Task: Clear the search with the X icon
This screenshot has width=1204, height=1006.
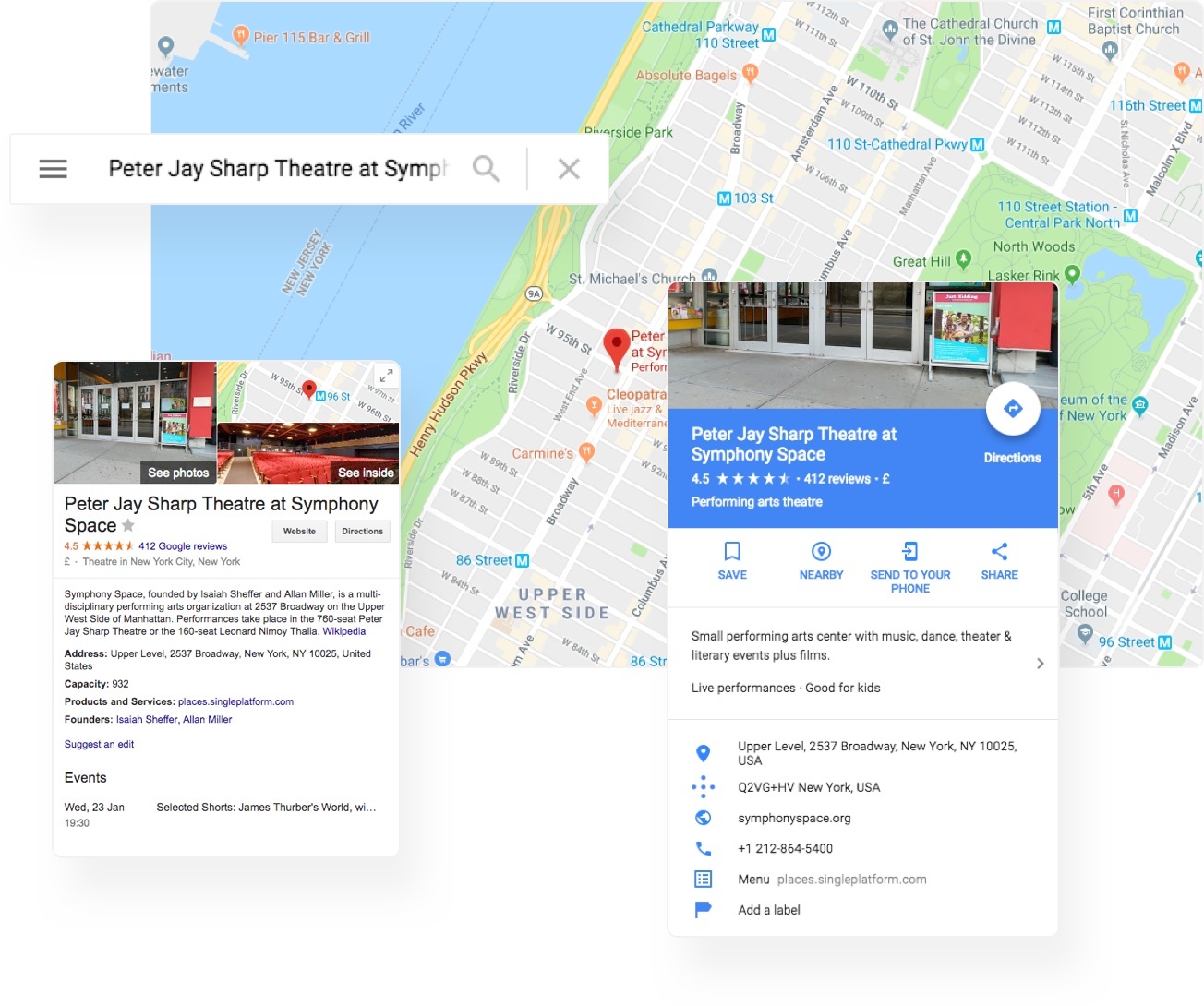Action: (x=569, y=169)
